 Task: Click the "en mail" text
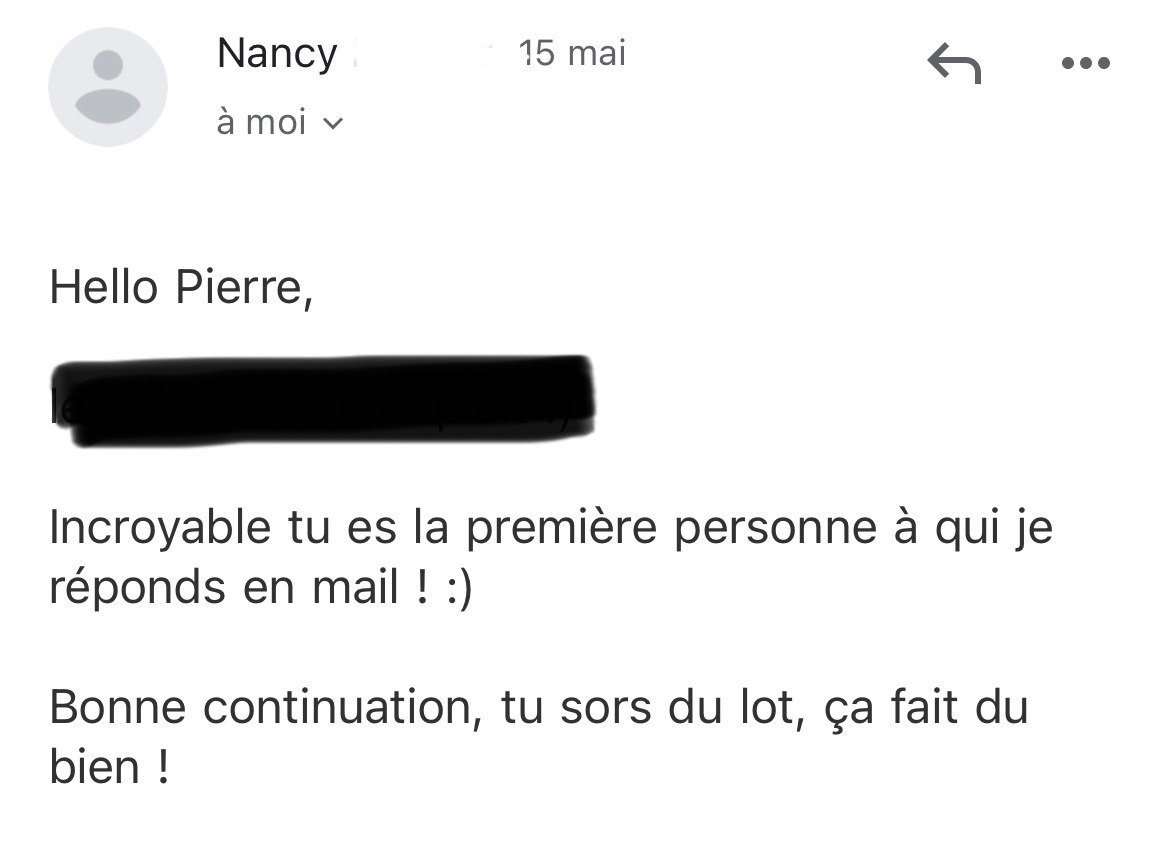(x=321, y=588)
